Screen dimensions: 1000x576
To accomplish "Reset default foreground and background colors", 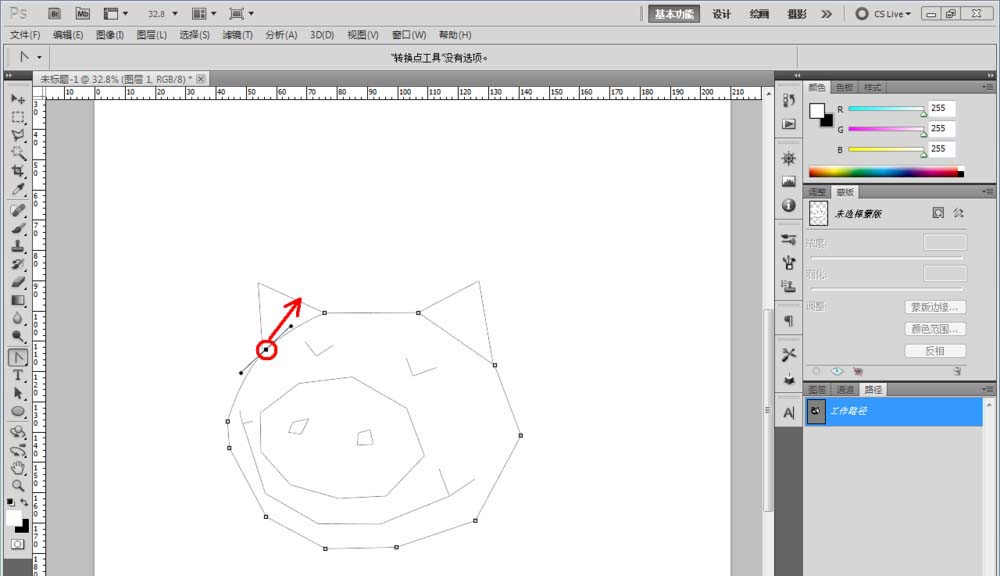I will coord(11,502).
